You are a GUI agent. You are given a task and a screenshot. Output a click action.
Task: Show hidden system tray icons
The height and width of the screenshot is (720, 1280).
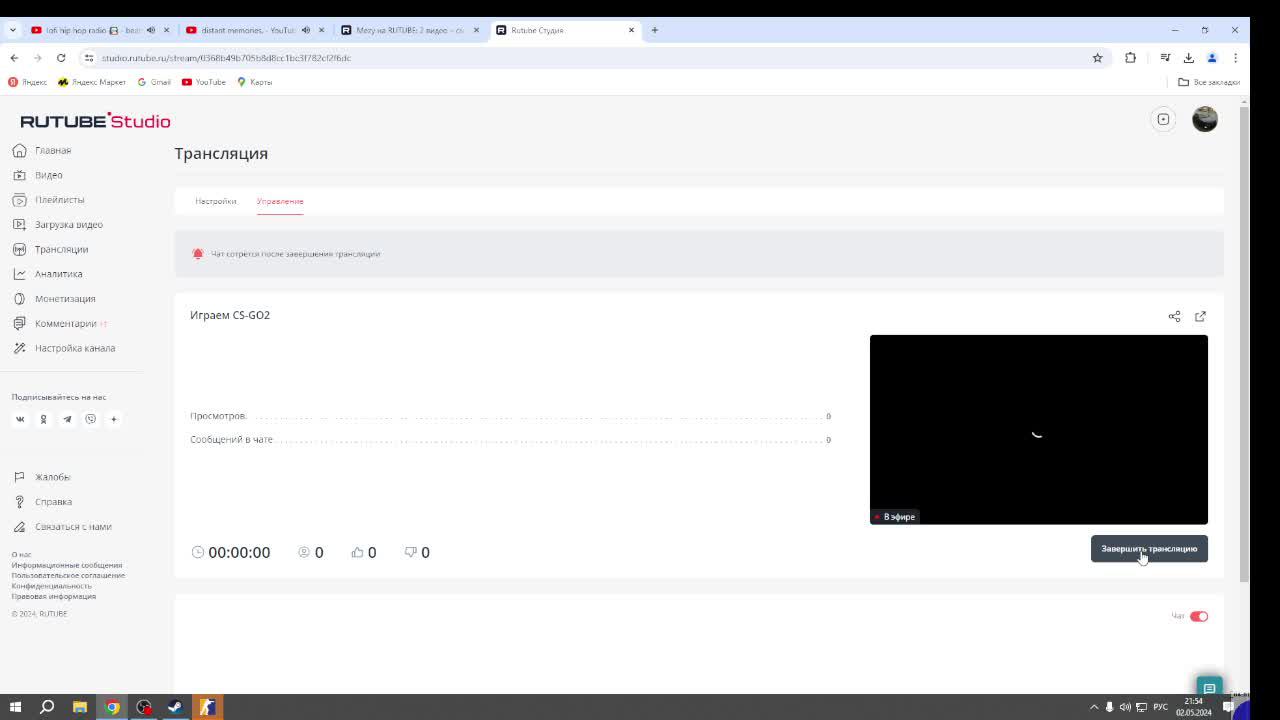pyautogui.click(x=1093, y=707)
